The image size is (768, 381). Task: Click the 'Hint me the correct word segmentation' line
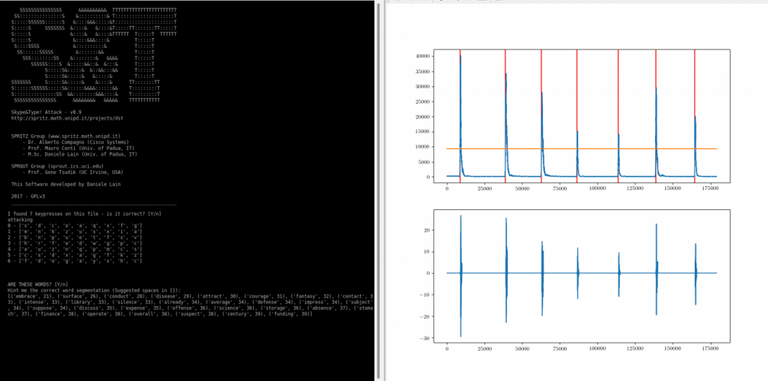(x=95, y=290)
